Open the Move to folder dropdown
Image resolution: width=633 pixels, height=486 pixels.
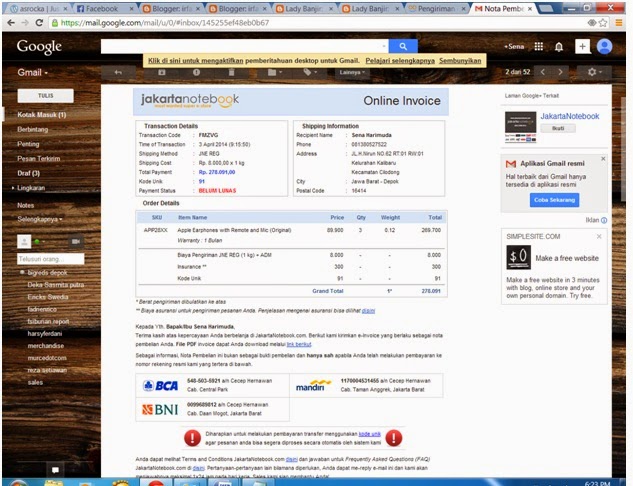pos(275,72)
